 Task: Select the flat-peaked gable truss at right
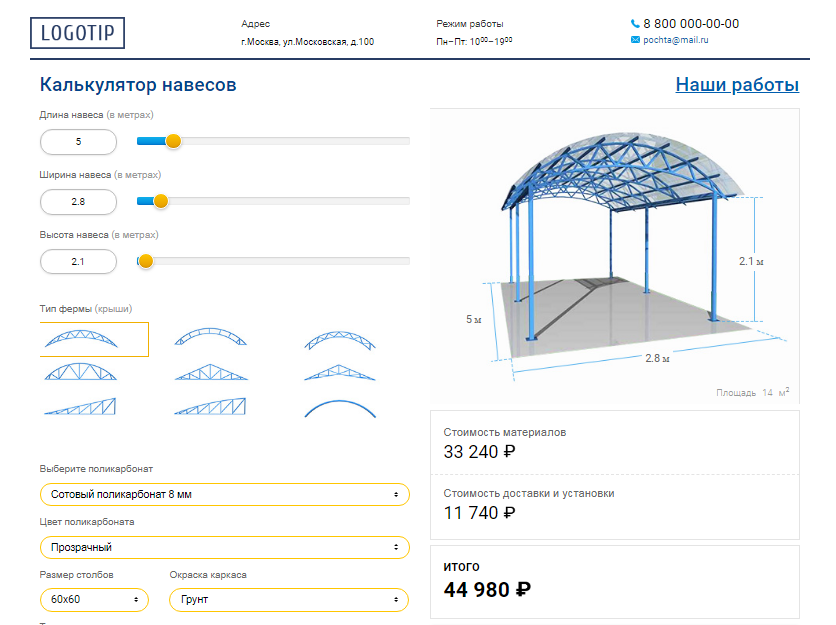click(x=340, y=372)
